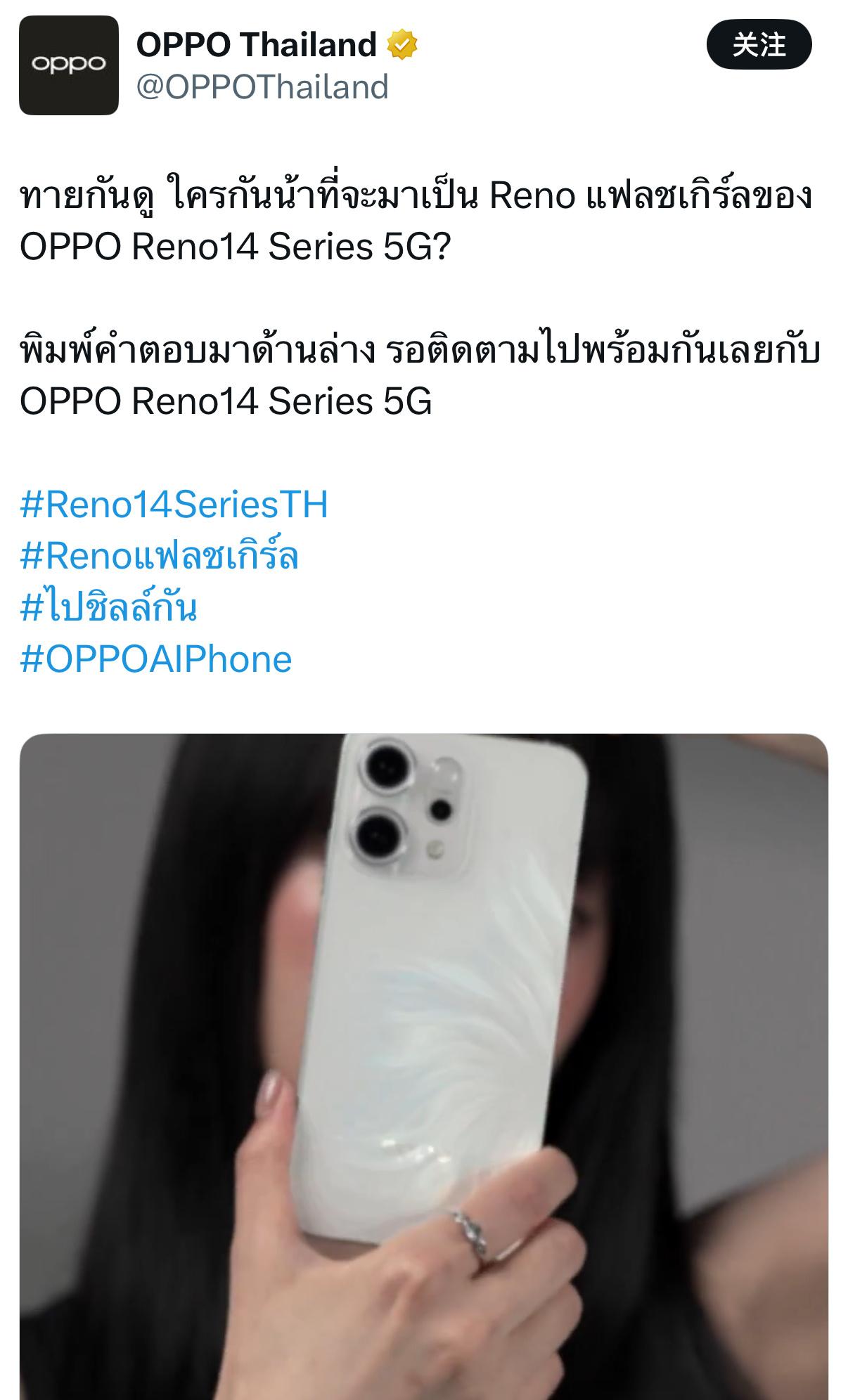848x1400 pixels.
Task: Open the #OPPOAIPhone hashtag
Action: [156, 659]
